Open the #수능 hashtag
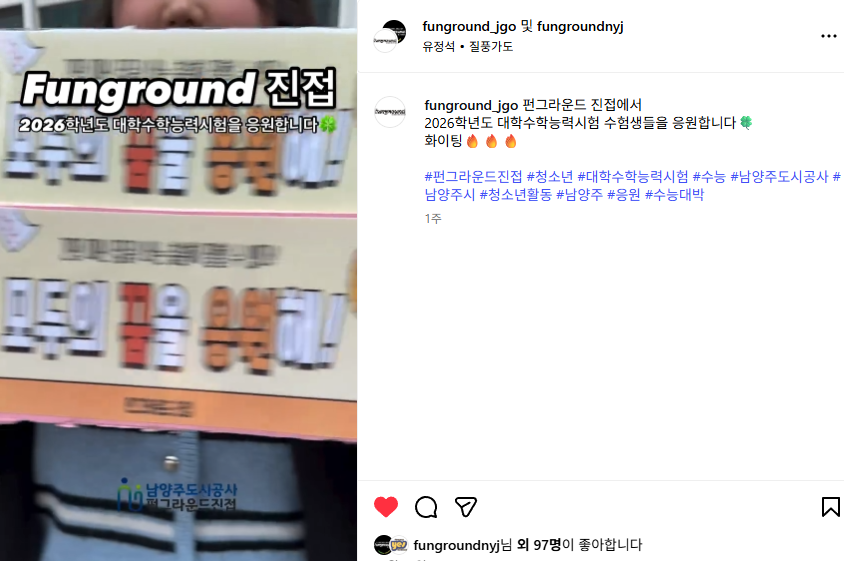This screenshot has height=561, width=844. point(709,177)
